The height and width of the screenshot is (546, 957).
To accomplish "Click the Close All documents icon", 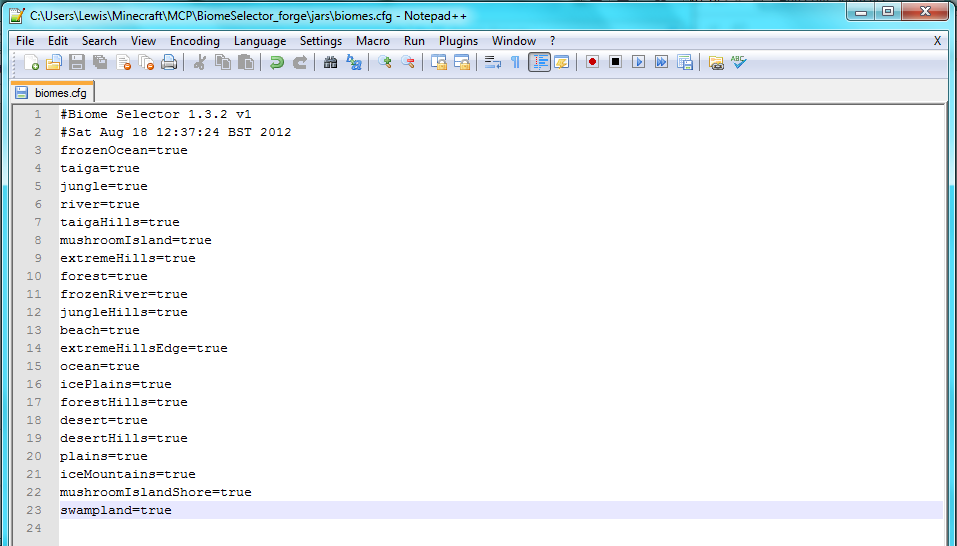I will [x=146, y=62].
